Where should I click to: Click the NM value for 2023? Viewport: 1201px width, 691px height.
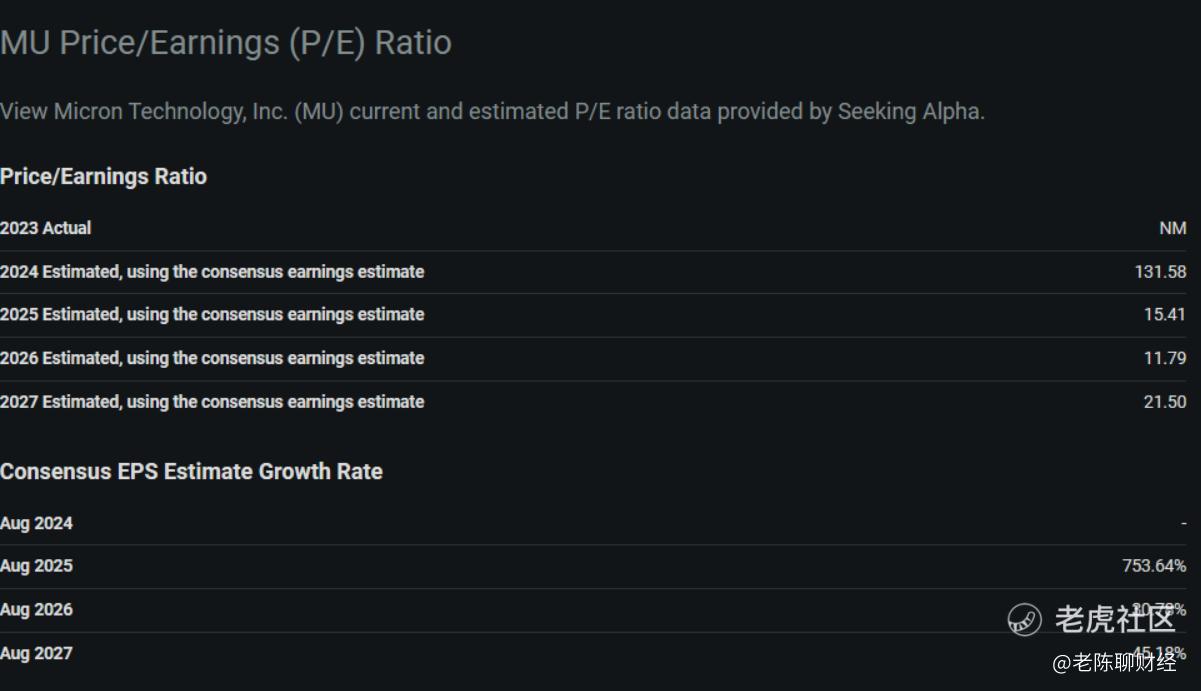(x=1172, y=228)
